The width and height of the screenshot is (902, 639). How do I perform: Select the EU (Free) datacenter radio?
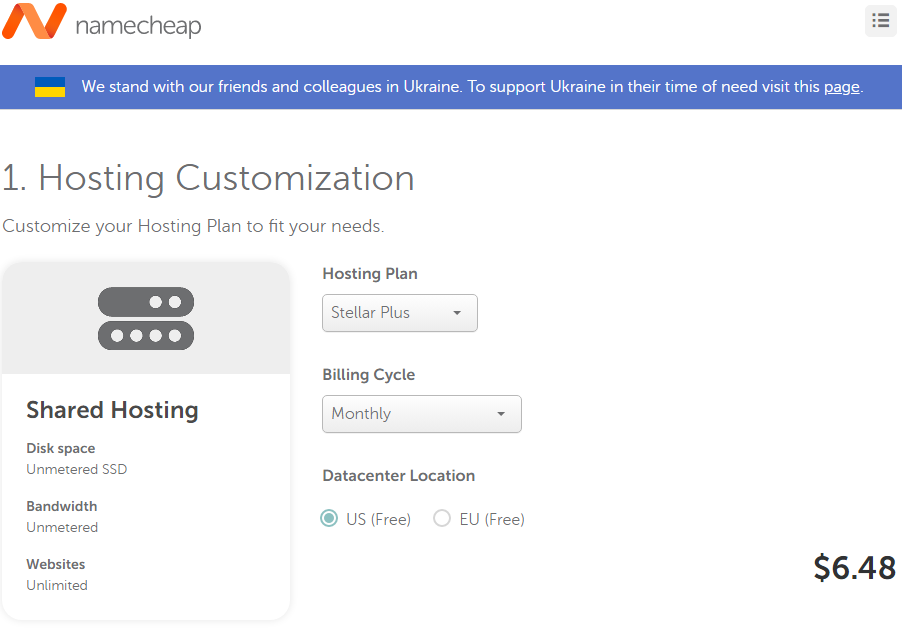(442, 518)
